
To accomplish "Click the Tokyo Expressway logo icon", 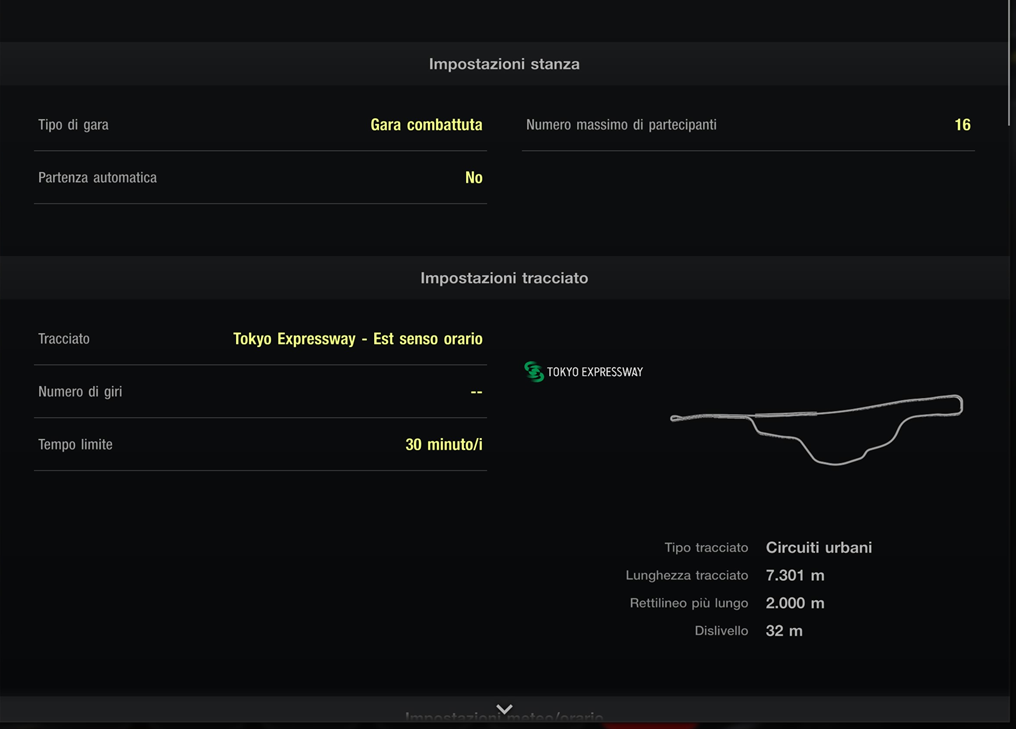I will pos(534,372).
